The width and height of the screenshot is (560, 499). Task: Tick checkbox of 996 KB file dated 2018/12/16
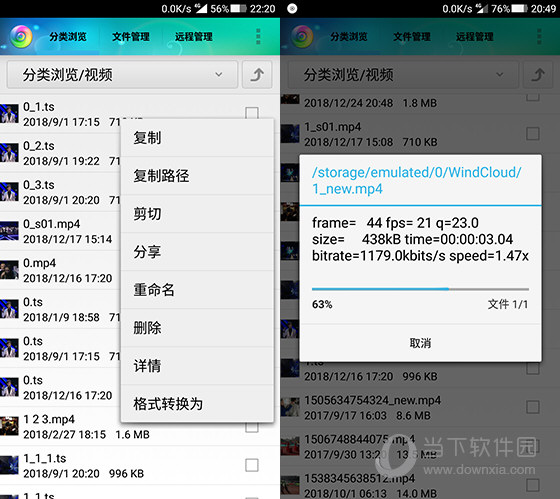[x=533, y=368]
